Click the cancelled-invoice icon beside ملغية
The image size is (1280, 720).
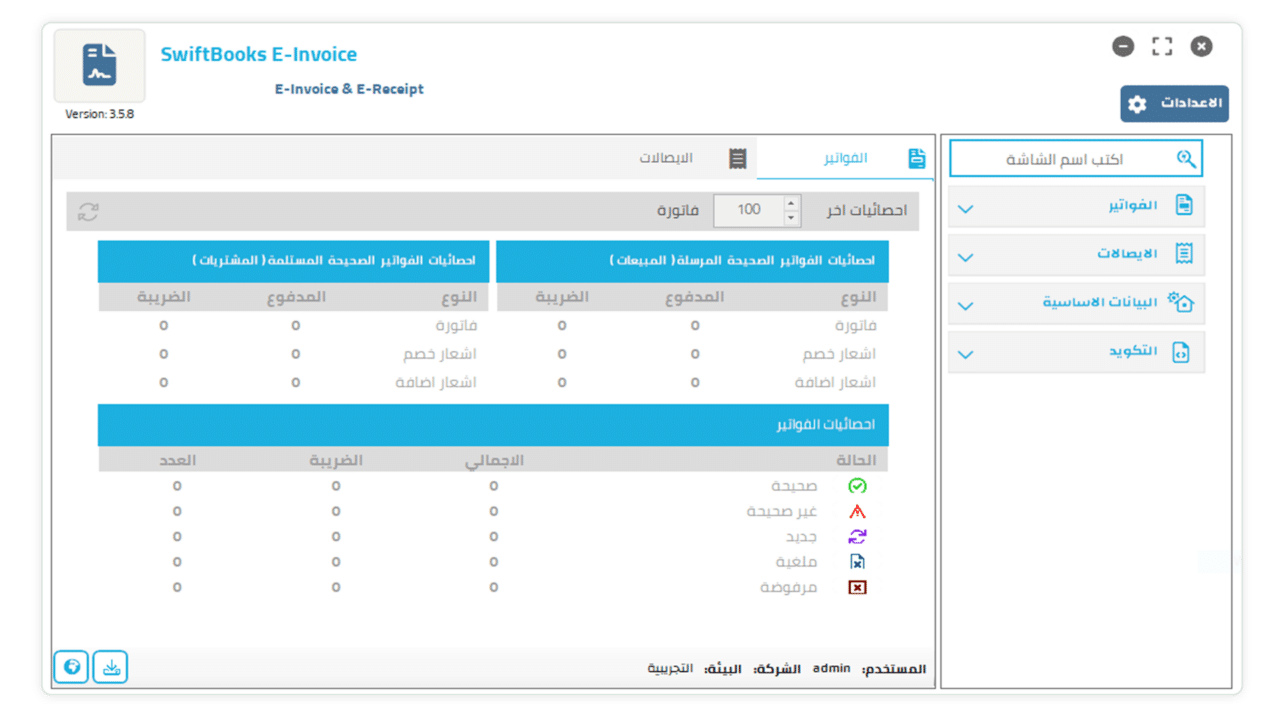click(856, 561)
